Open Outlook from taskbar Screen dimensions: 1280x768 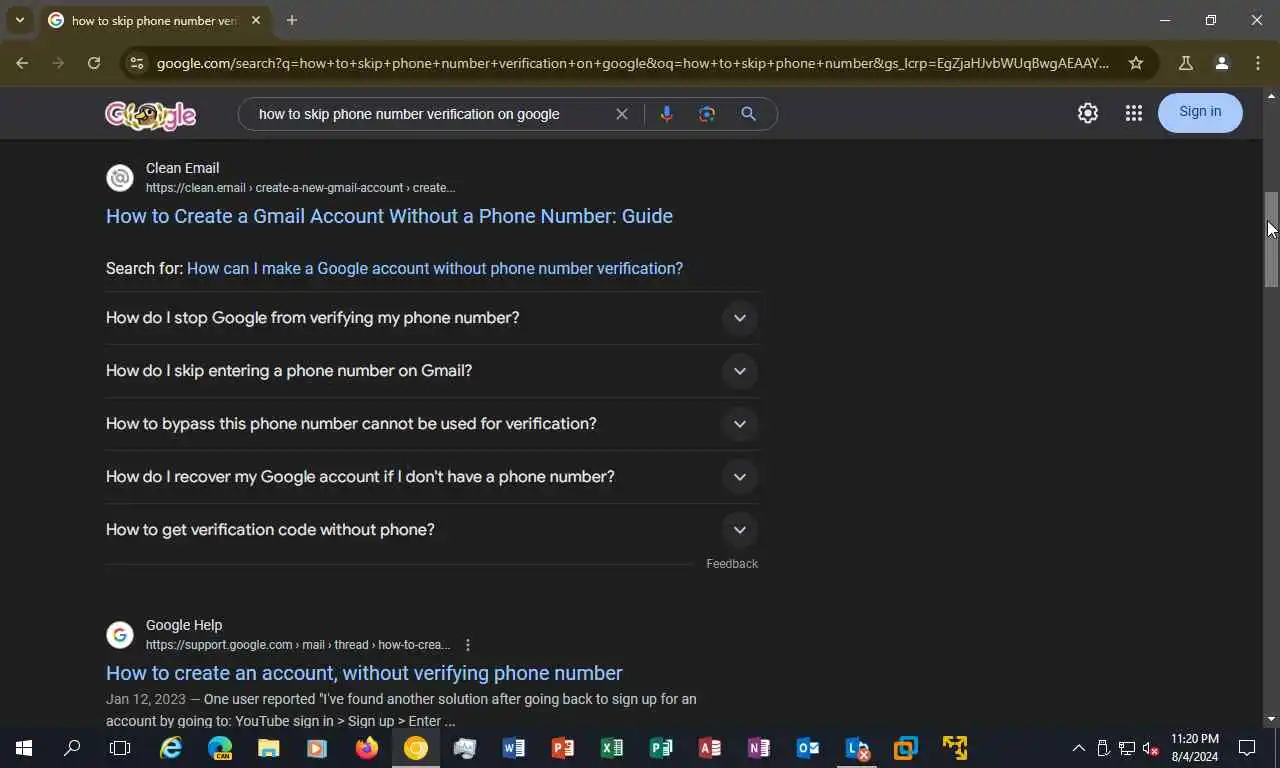[808, 748]
